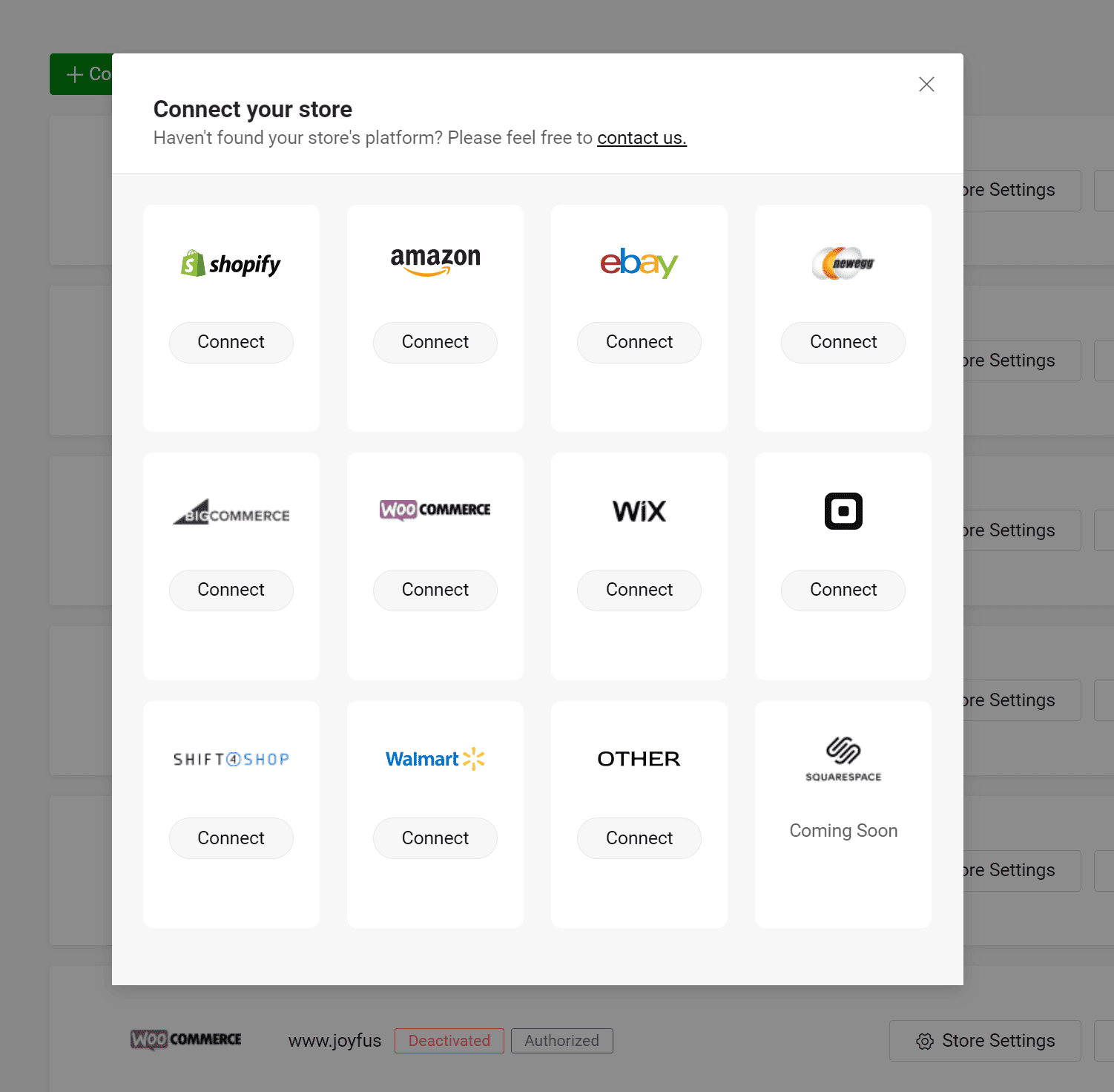Click the Wix logo
Viewport: 1114px width, 1092px height.
[x=639, y=511]
